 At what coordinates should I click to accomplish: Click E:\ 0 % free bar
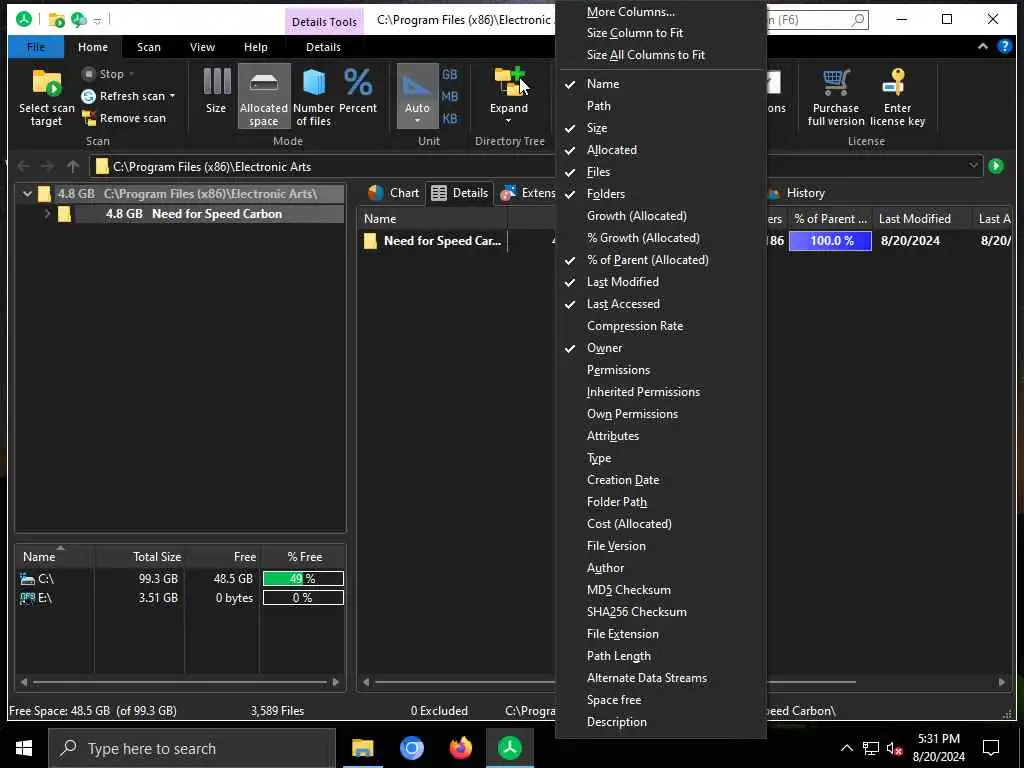pyautogui.click(x=303, y=598)
